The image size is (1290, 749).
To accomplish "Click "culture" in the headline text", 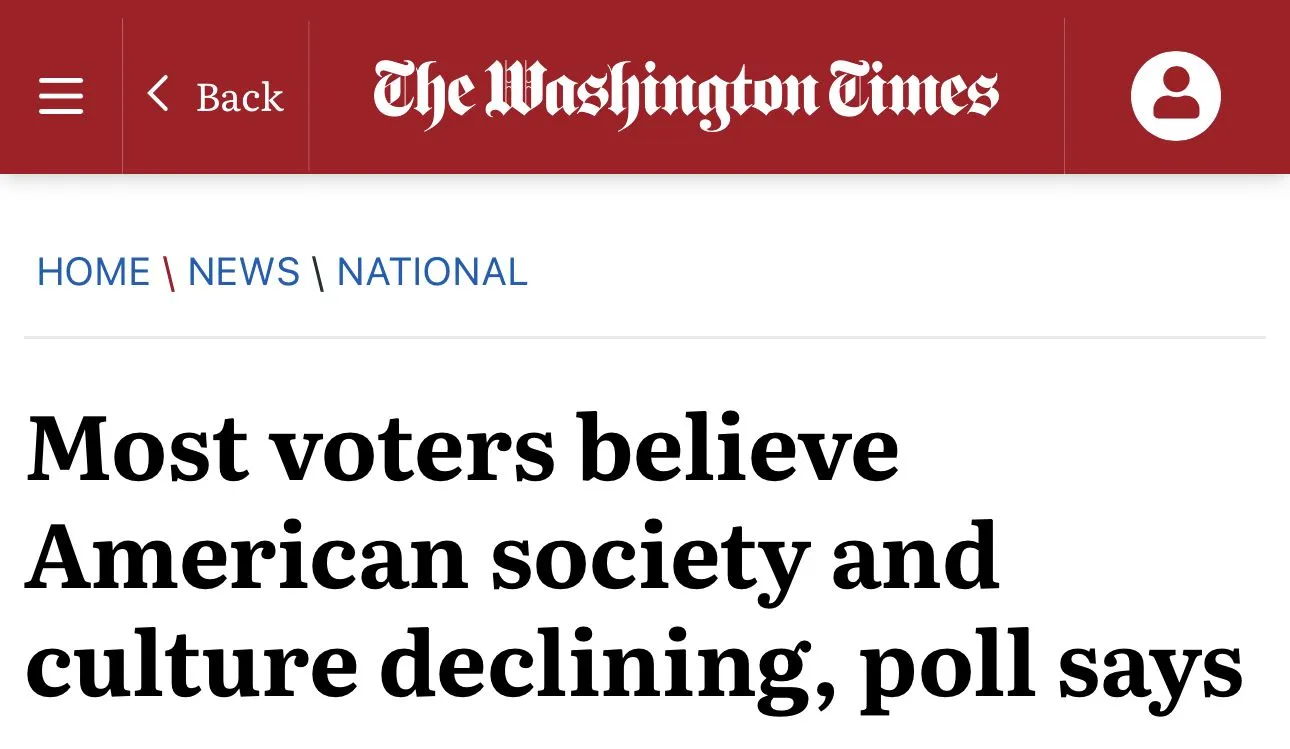I will (x=191, y=664).
